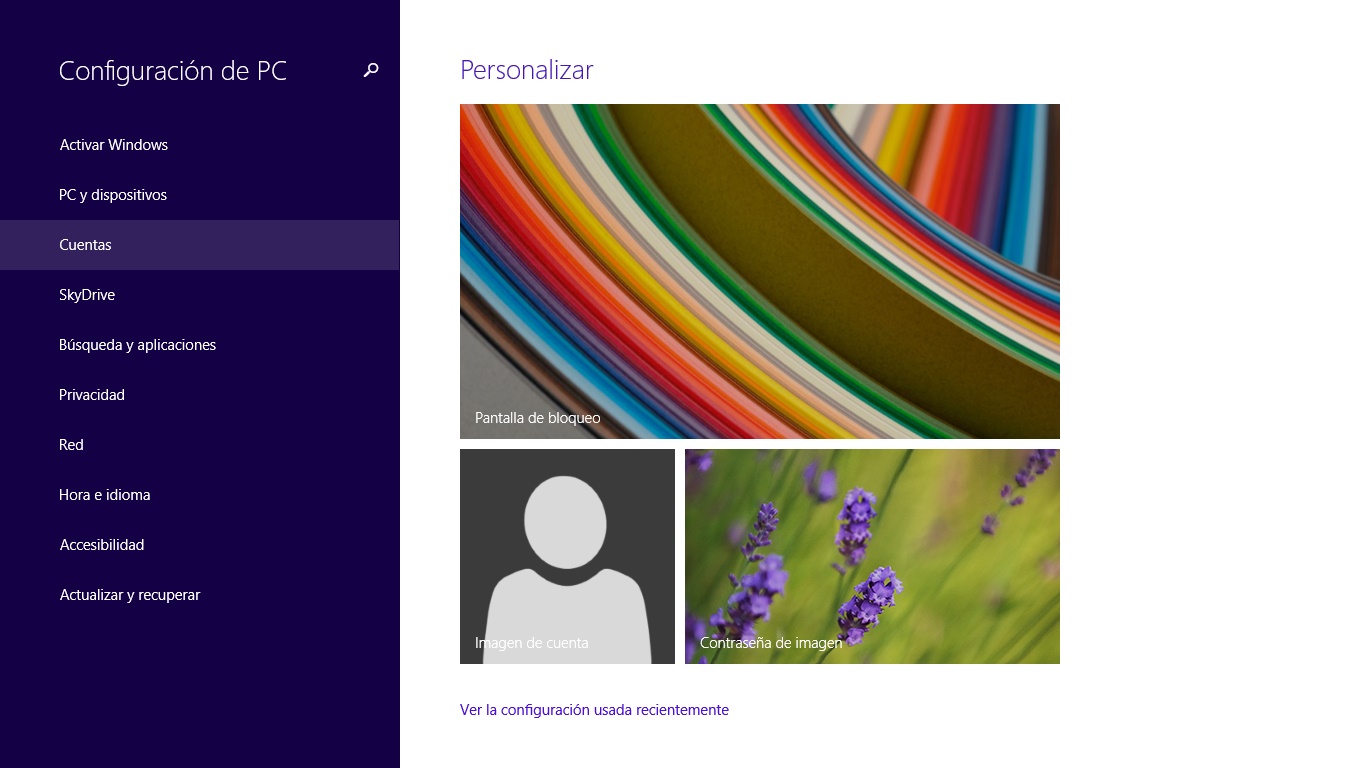Click the Pantalla de bloqueo label
The image size is (1366, 768).
(x=538, y=418)
